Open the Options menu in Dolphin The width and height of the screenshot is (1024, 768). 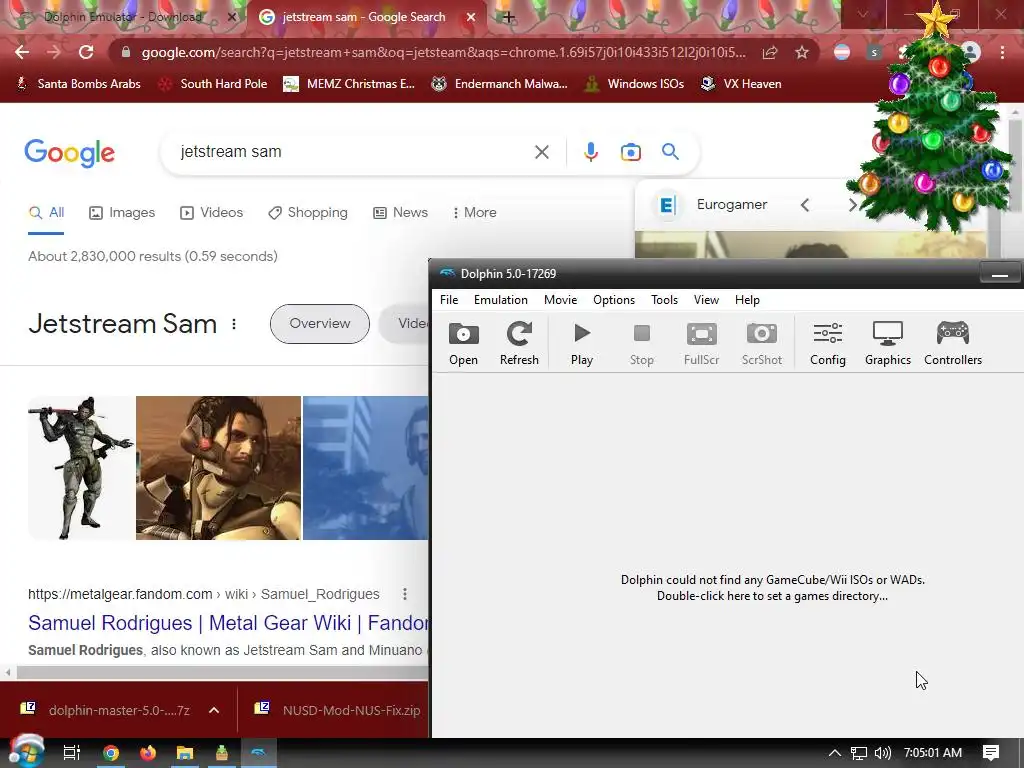click(613, 300)
